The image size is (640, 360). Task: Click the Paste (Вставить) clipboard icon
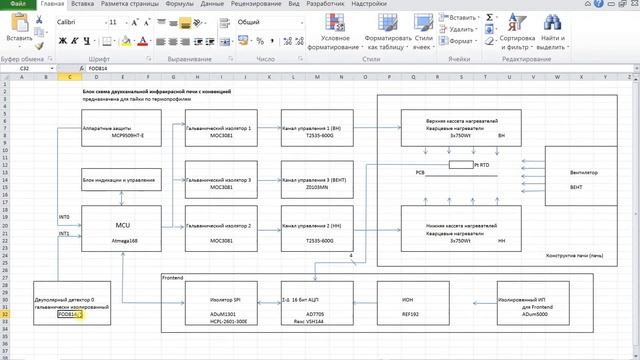click(x=19, y=22)
